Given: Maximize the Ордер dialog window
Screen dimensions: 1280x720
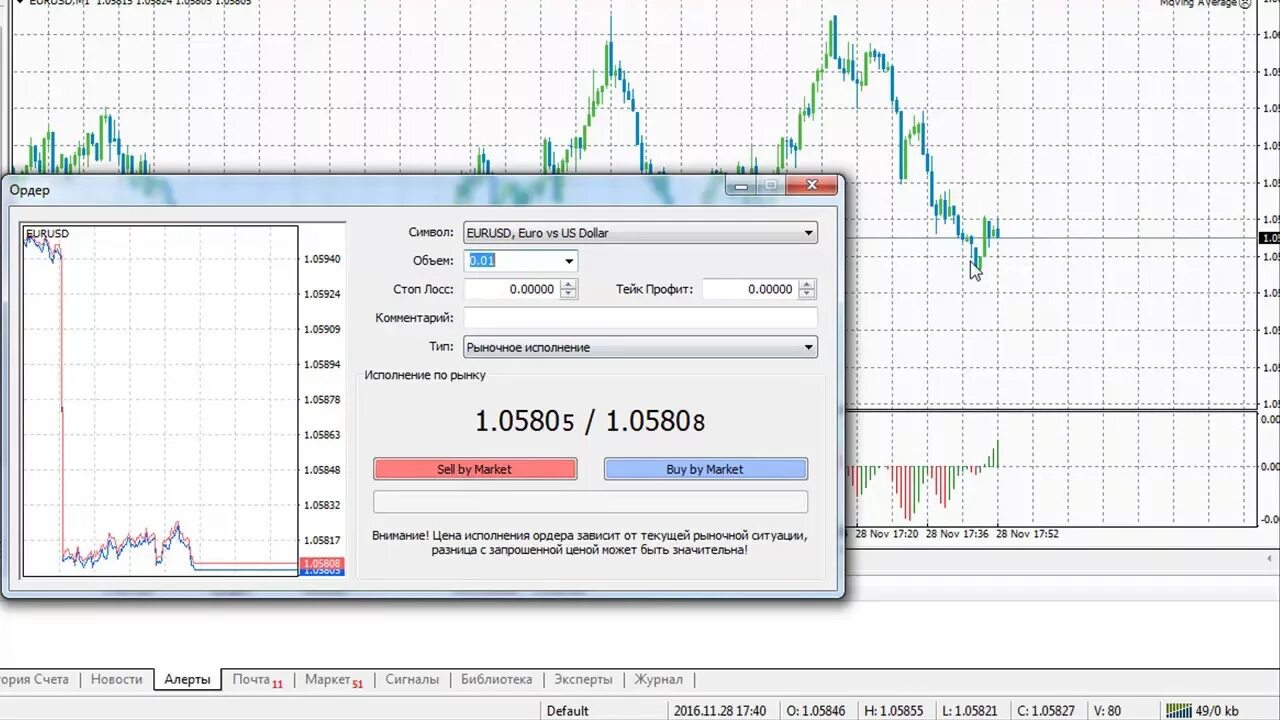Looking at the screenshot, I should [x=770, y=185].
